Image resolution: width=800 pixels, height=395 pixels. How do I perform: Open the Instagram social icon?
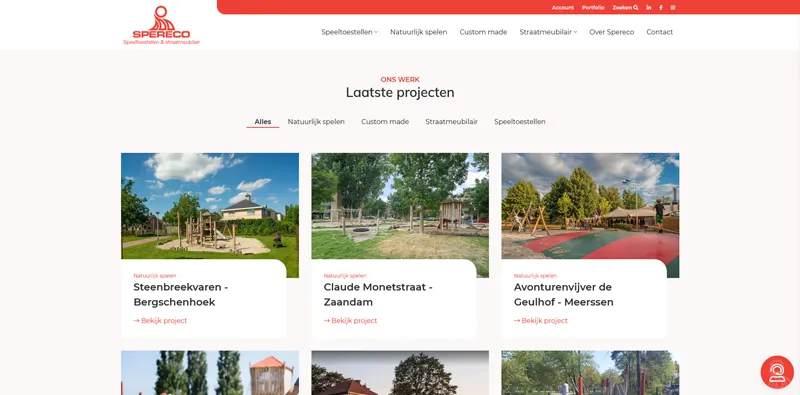[x=673, y=8]
